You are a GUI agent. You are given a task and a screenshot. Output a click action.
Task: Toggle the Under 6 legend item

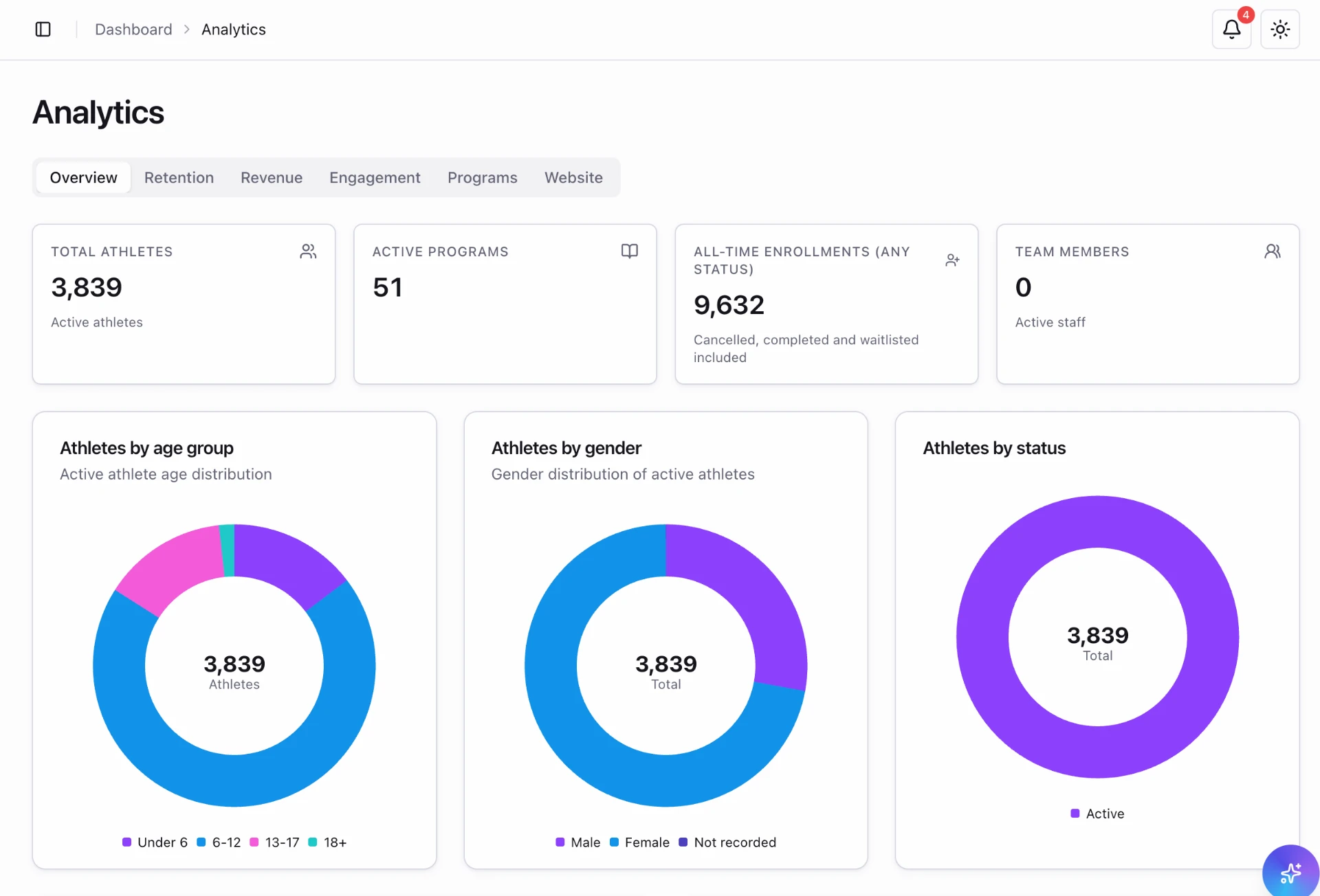pos(155,842)
